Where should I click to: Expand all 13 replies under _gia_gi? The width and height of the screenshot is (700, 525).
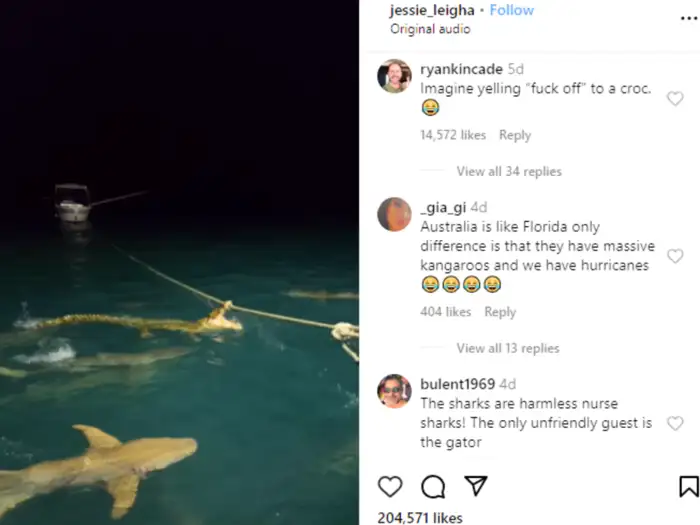coord(508,348)
